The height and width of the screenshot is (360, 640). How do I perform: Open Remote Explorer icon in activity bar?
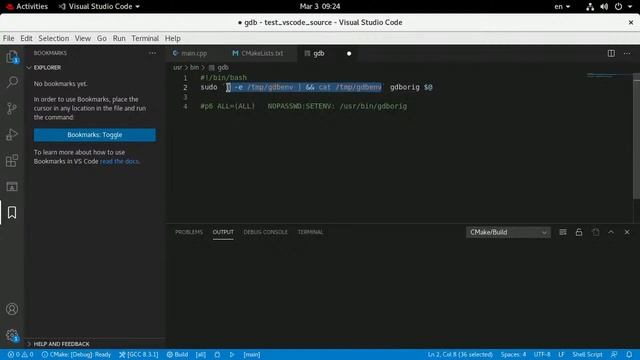pyautogui.click(x=12, y=187)
